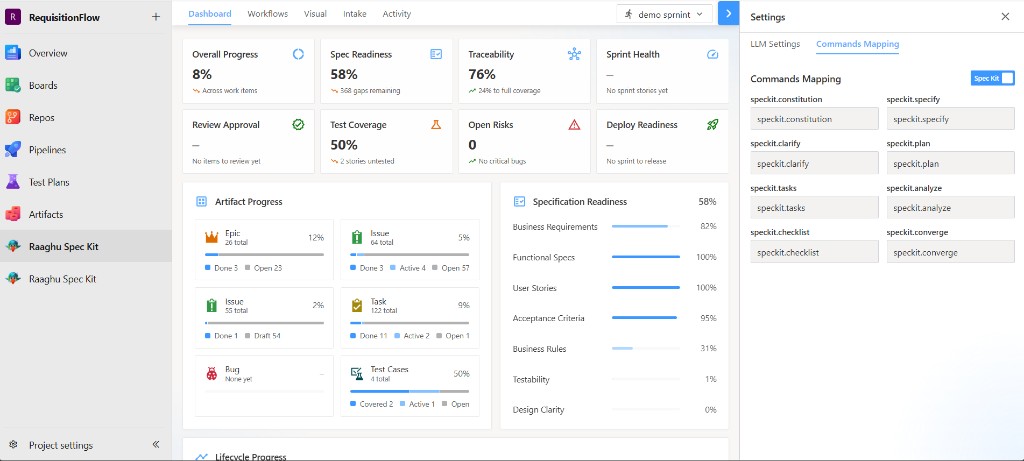Click the speckit.specify input field
This screenshot has width=1024, height=461.
(x=951, y=119)
